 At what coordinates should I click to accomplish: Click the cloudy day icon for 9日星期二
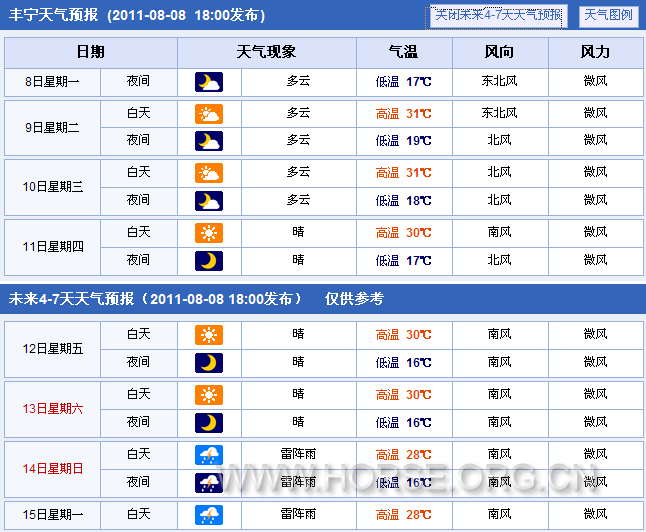[209, 114]
